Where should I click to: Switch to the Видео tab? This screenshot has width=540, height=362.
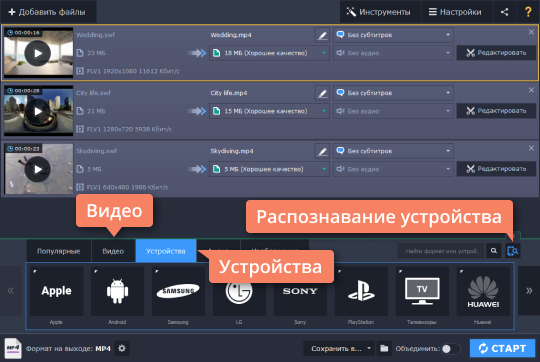113,251
